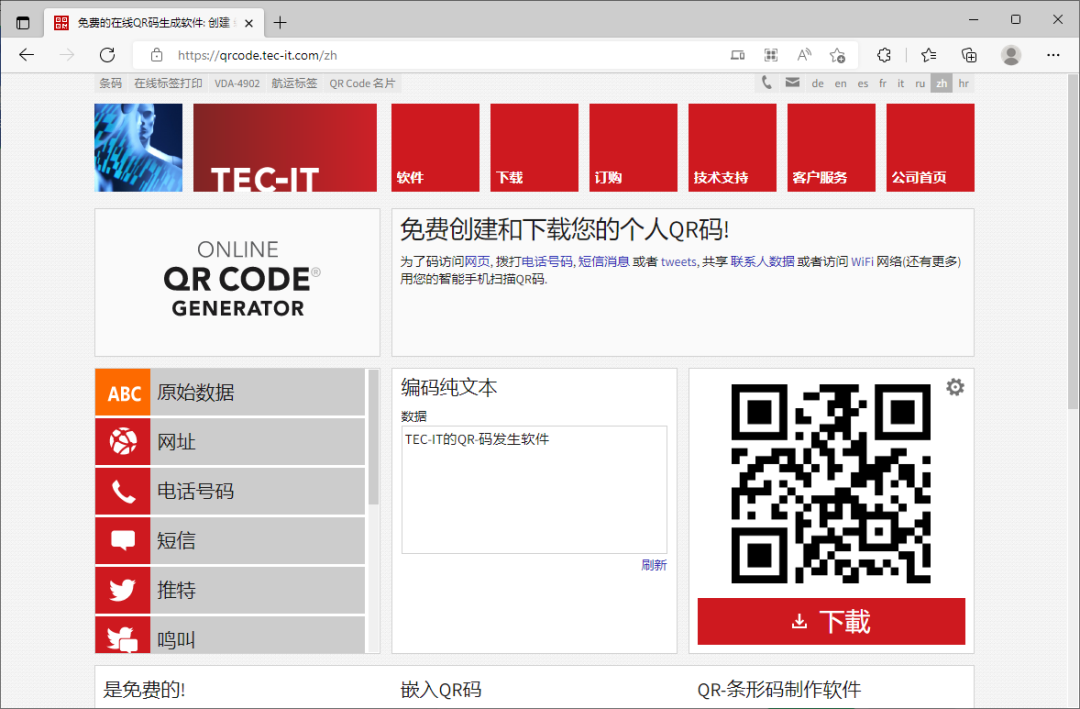Screen dimensions: 1080x709
Task: Select the 网址 URL type
Action: pyautogui.click(x=230, y=442)
